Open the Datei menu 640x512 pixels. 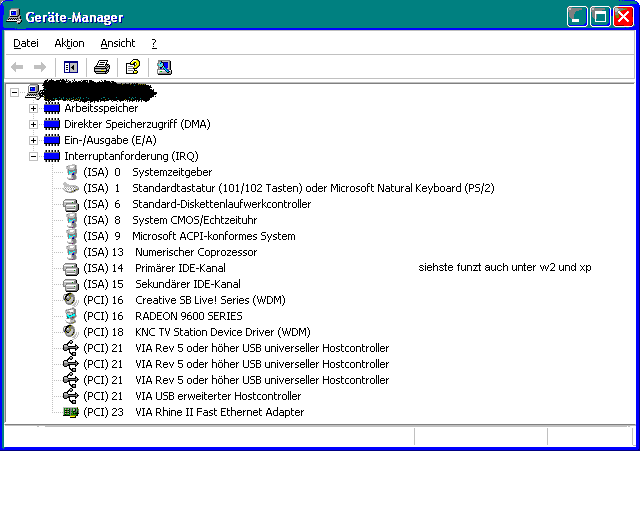coord(26,43)
